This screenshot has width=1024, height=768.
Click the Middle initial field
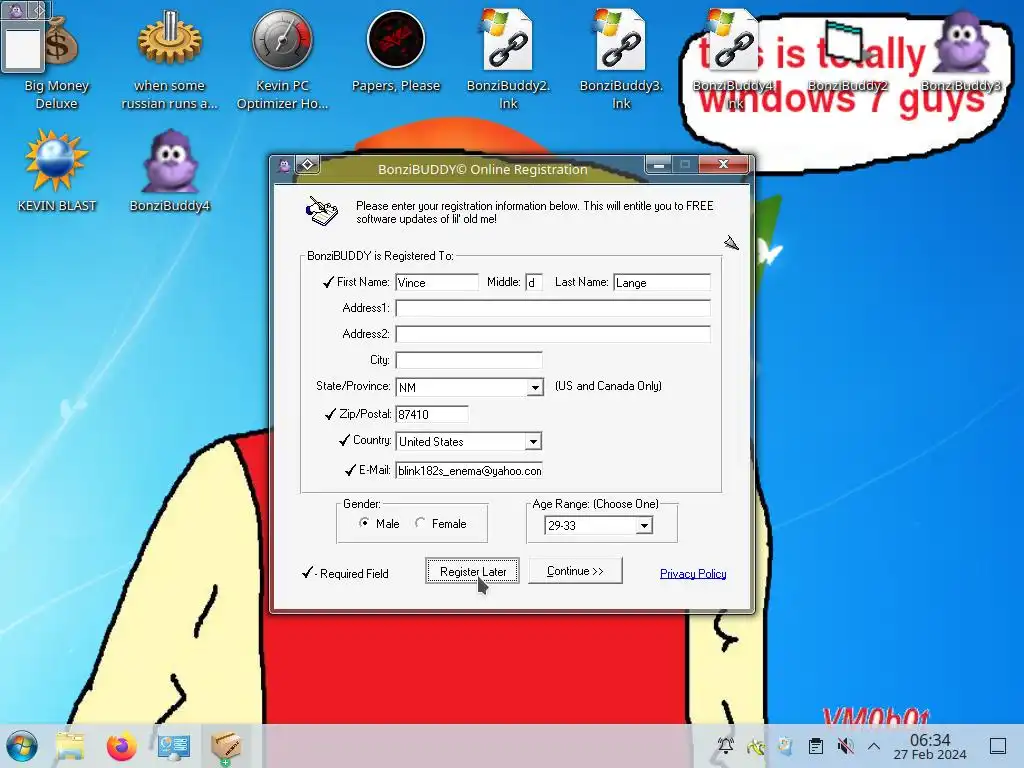pyautogui.click(x=534, y=282)
